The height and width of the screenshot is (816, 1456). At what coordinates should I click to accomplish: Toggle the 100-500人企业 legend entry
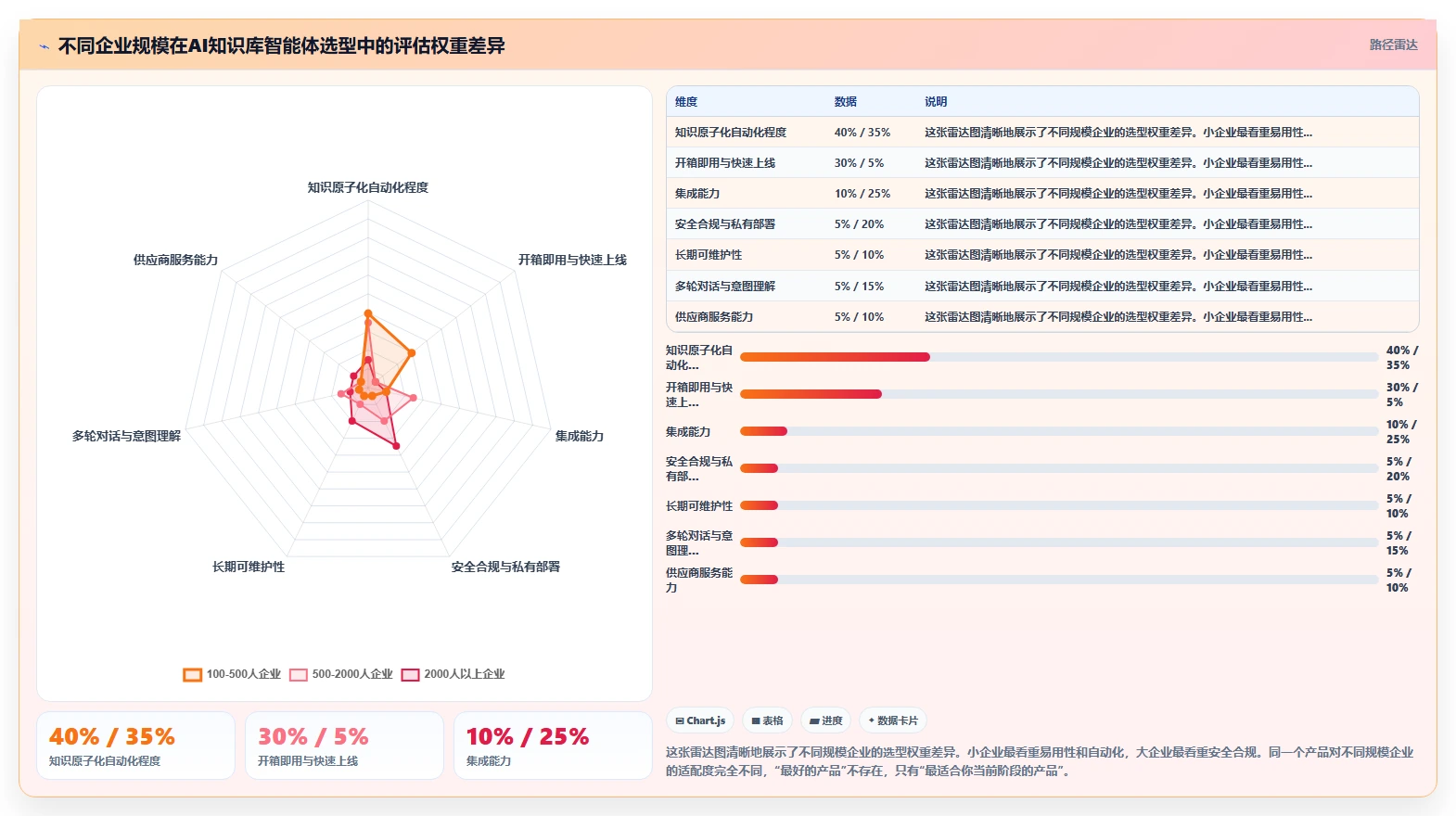click(x=232, y=674)
